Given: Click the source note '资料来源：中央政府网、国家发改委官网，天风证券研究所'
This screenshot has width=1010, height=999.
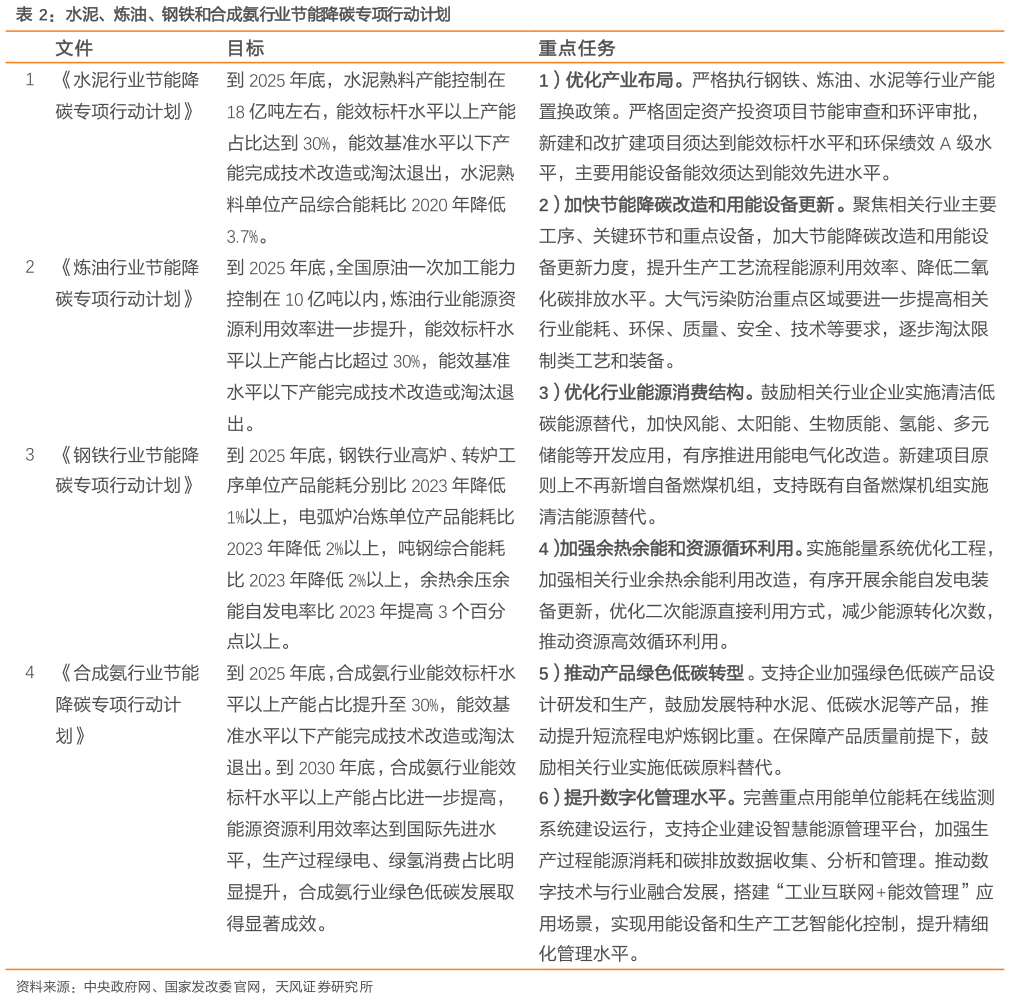Looking at the screenshot, I should (x=195, y=987).
